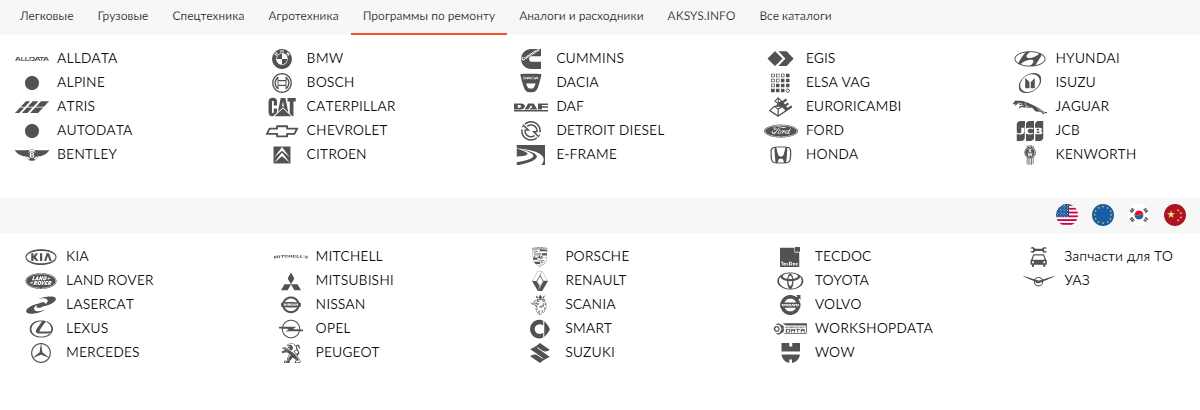Choose the China flag region icon
Image resolution: width=1200 pixels, height=410 pixels.
[x=1175, y=214]
